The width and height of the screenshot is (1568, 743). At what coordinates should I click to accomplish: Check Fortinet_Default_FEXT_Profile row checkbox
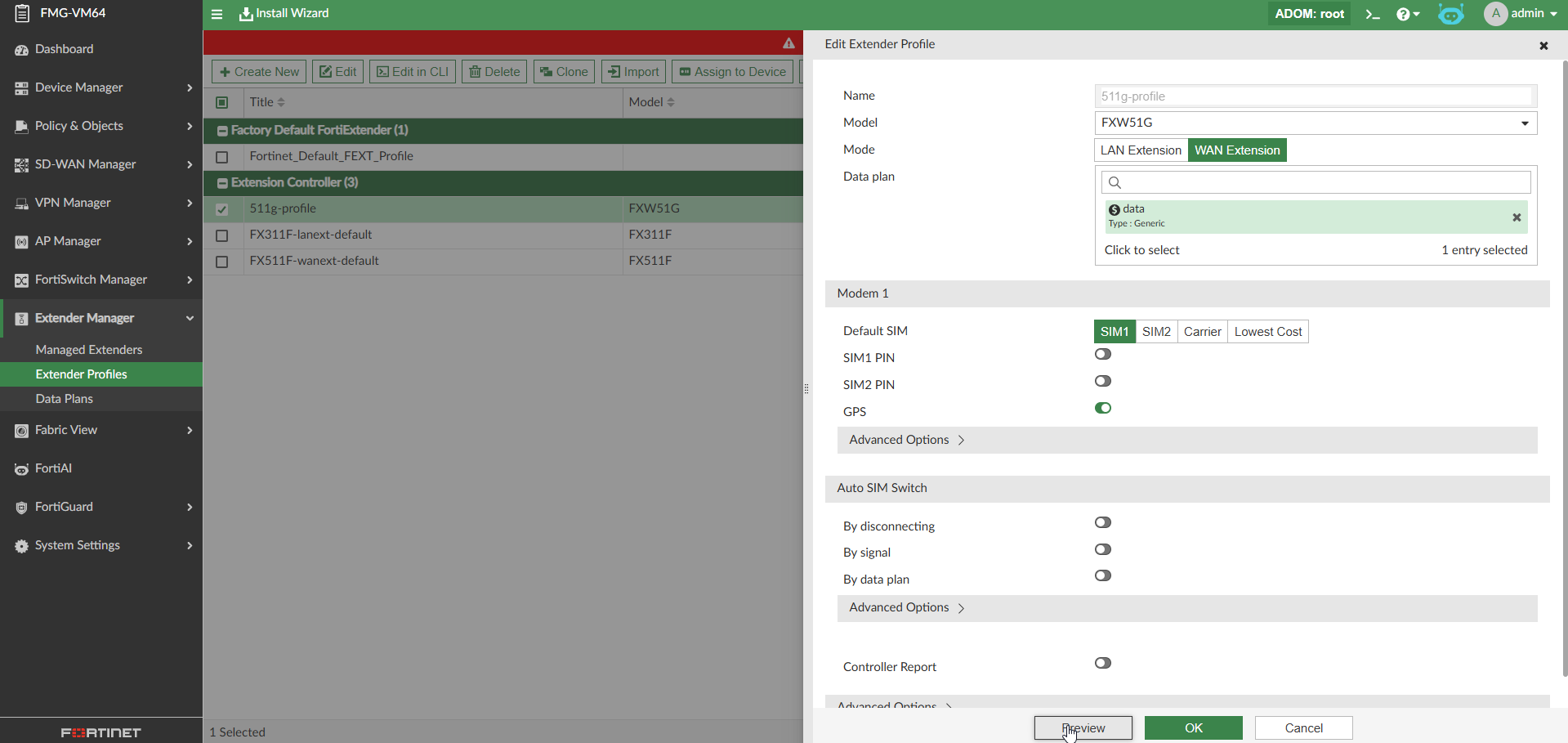pos(221,157)
